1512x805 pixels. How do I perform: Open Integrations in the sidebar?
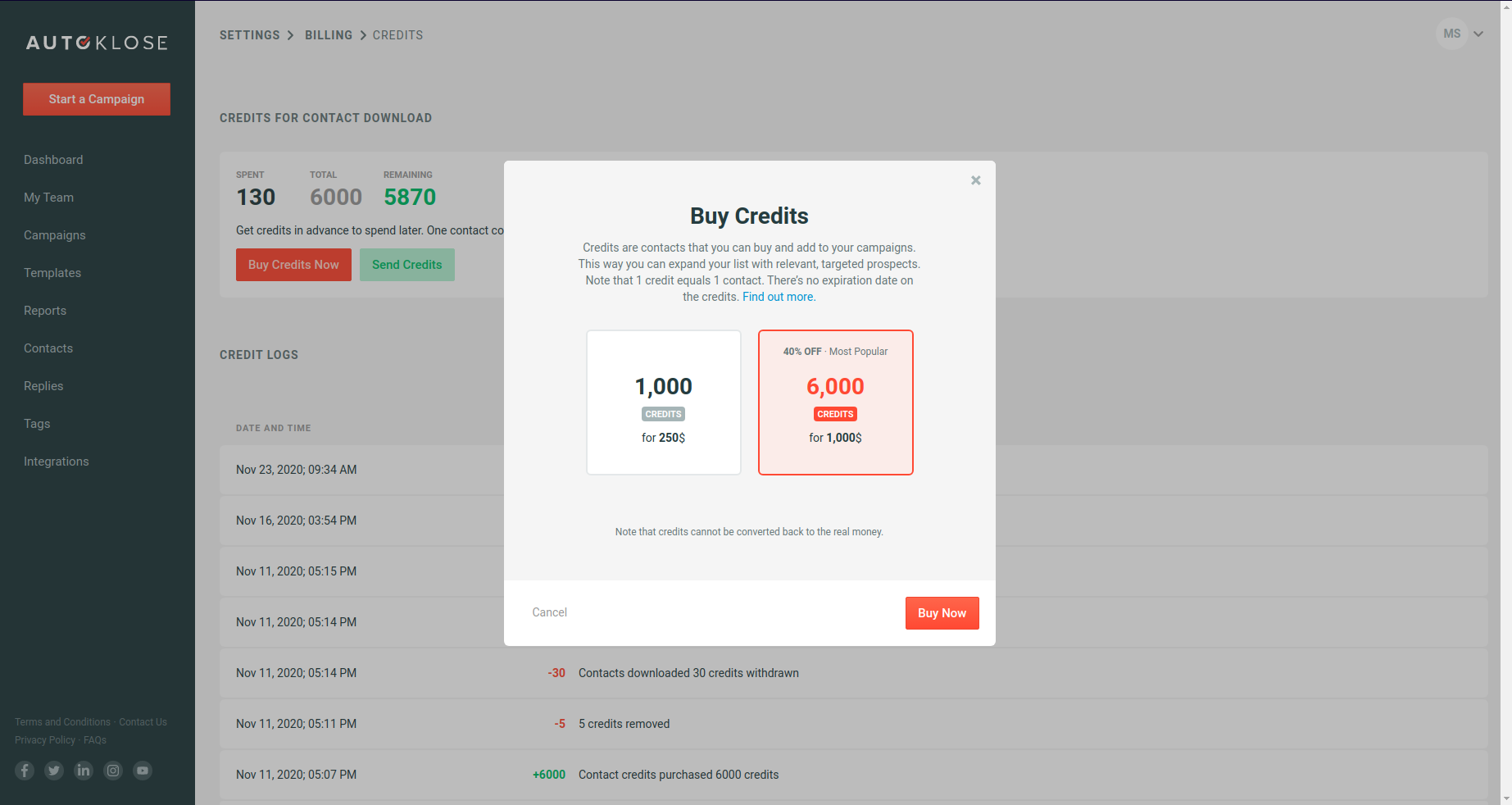(56, 462)
